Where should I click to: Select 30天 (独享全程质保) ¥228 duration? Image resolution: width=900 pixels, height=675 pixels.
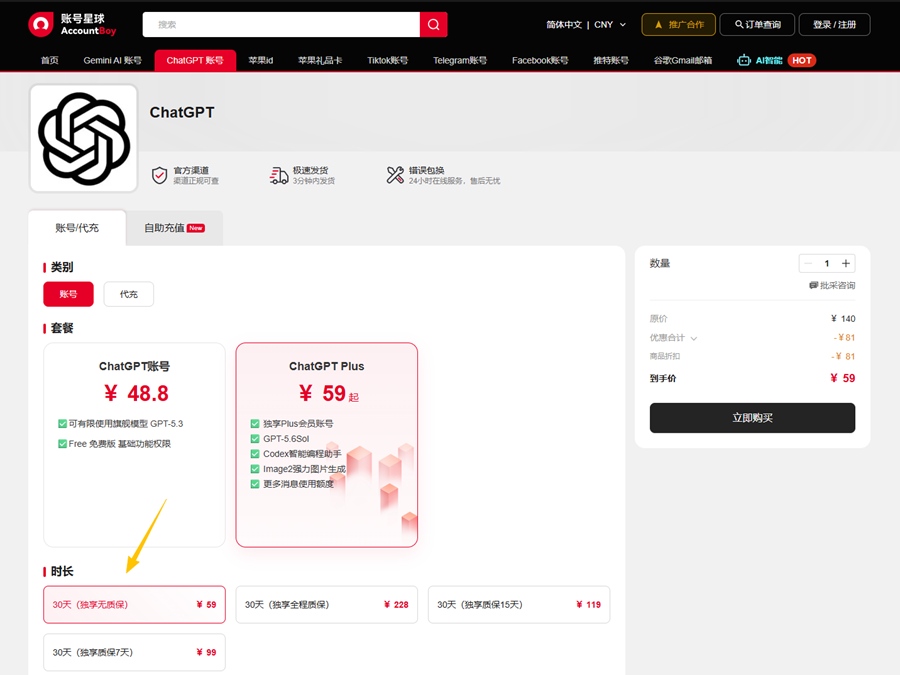tap(327, 604)
